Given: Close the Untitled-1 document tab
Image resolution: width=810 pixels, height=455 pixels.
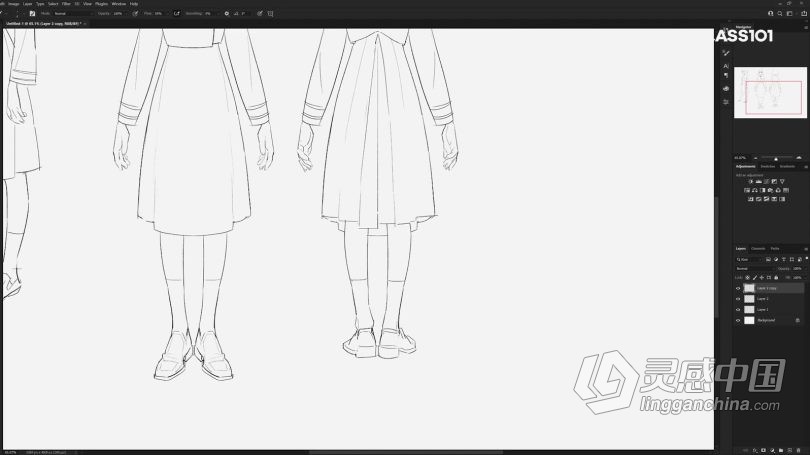Looking at the screenshot, I should point(85,23).
